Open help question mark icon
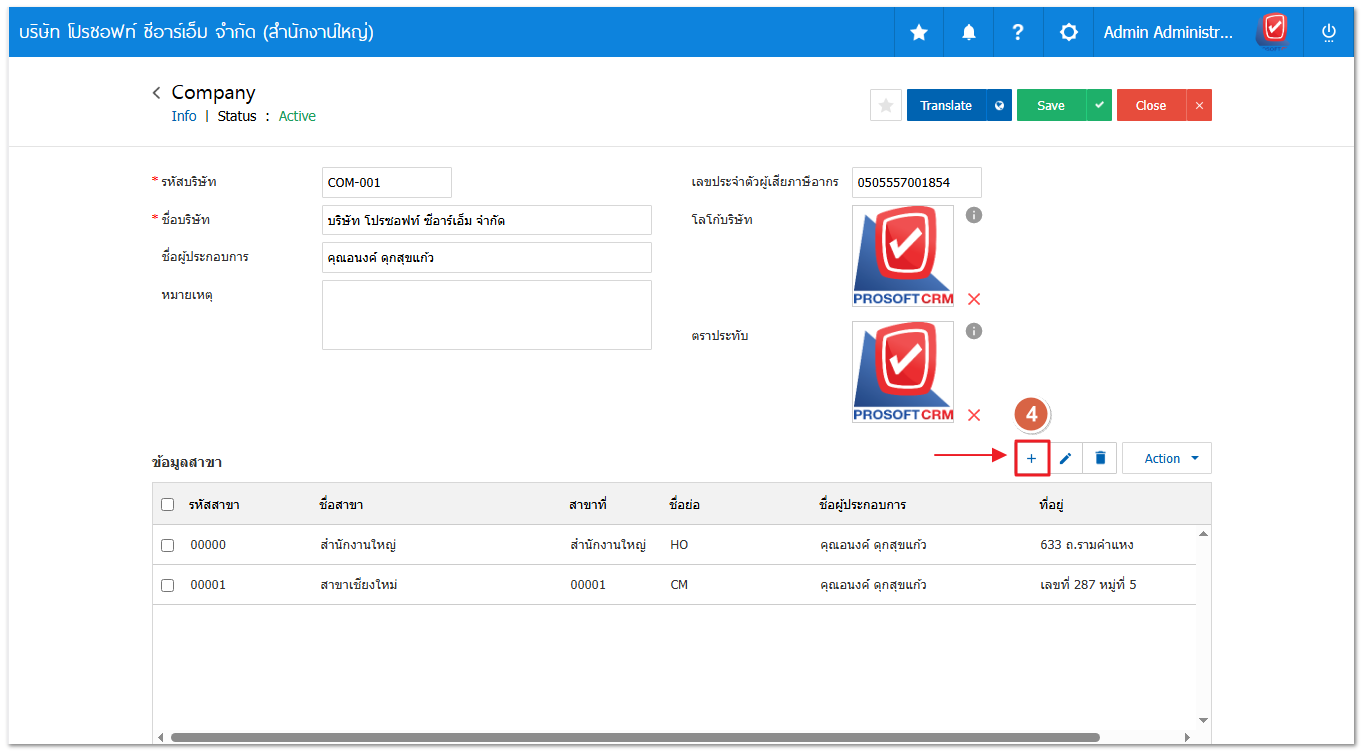The height and width of the screenshot is (751, 1361). (x=1018, y=32)
